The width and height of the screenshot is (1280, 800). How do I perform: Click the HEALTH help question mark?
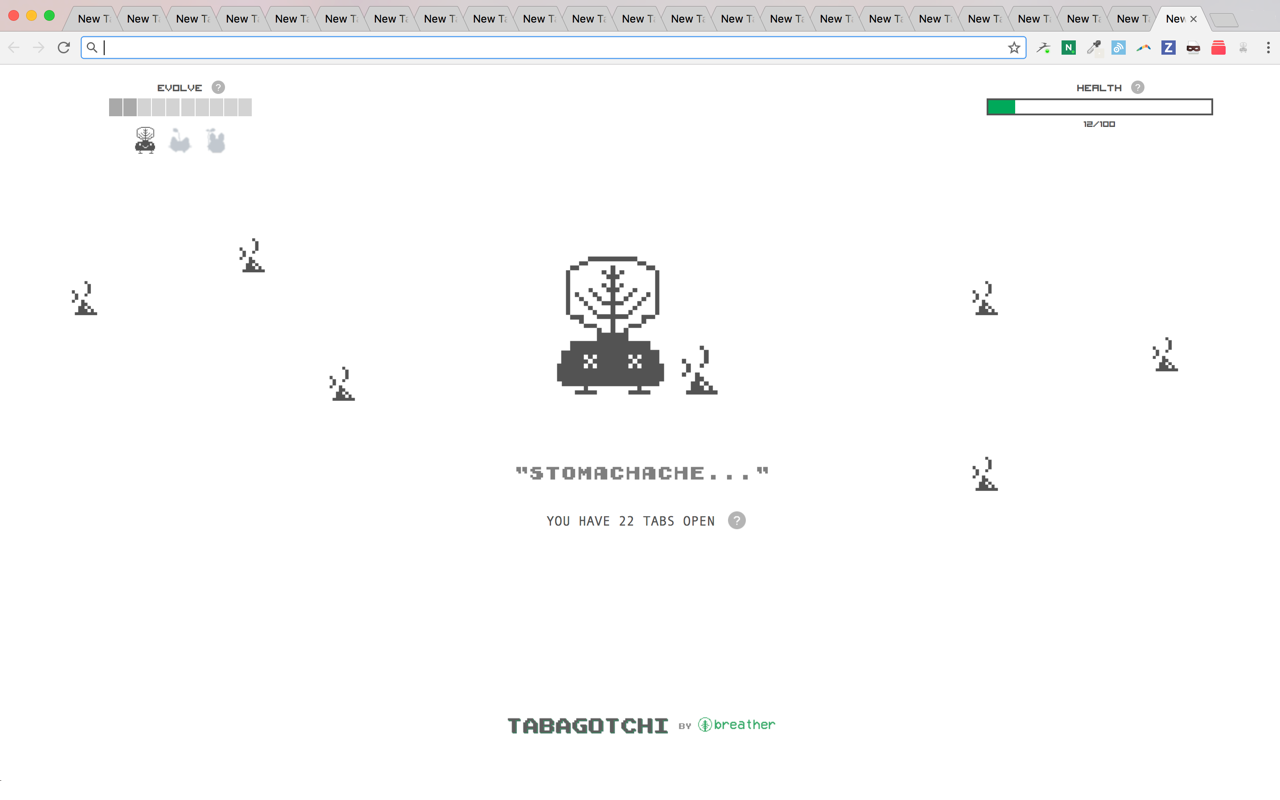[x=1137, y=88]
